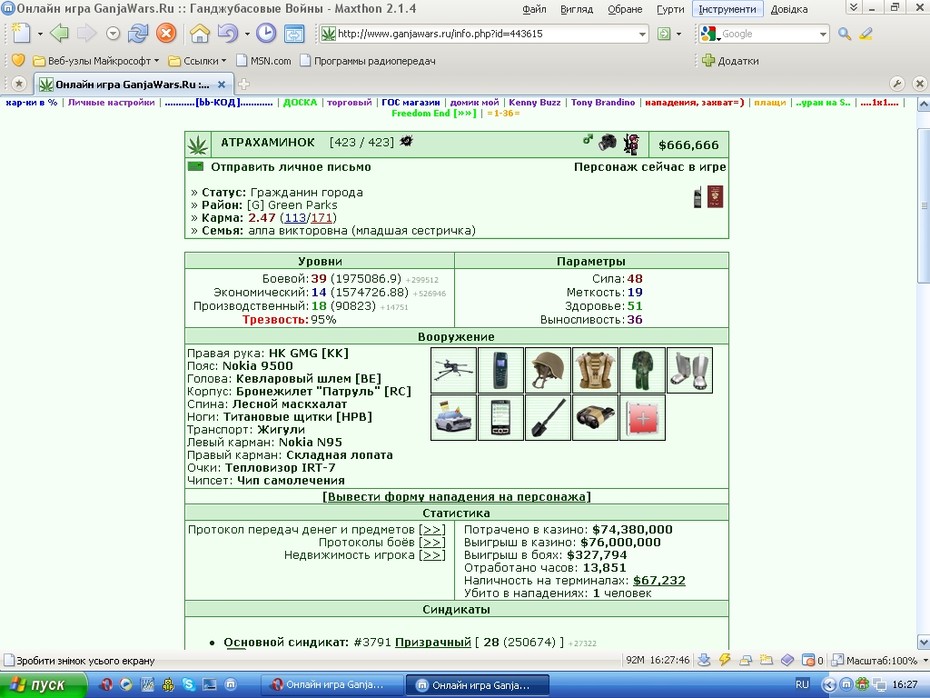Open the Інструменти menu

(x=727, y=9)
